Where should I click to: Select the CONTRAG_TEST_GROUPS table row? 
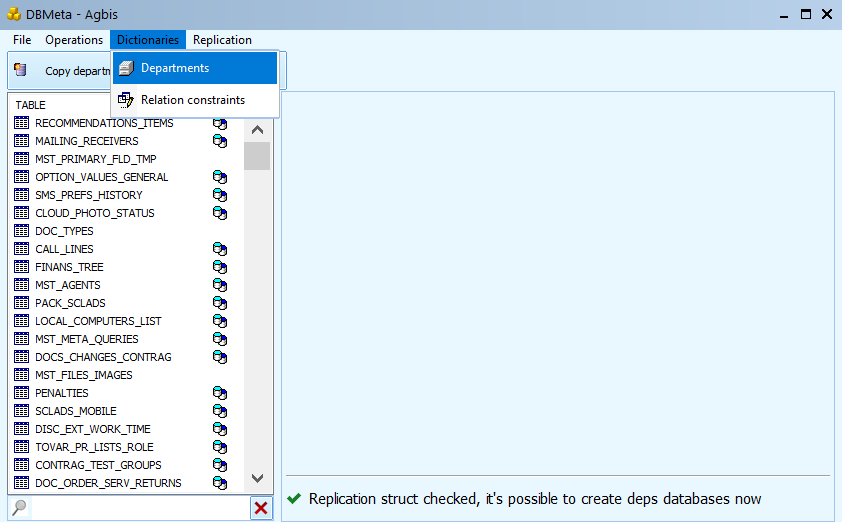point(126,465)
